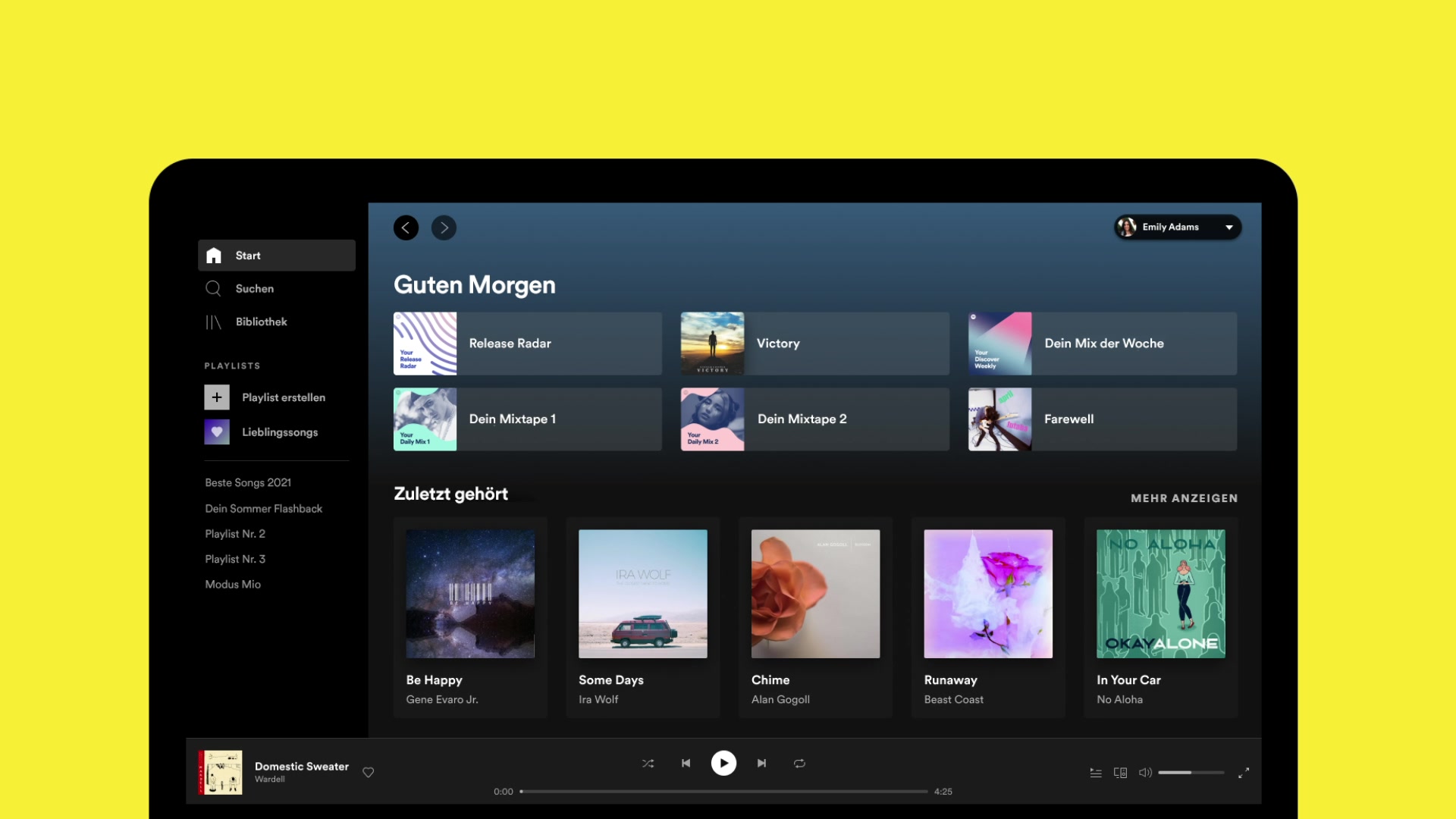Open the Modus Mio playlist
1456x819 pixels.
(x=233, y=585)
